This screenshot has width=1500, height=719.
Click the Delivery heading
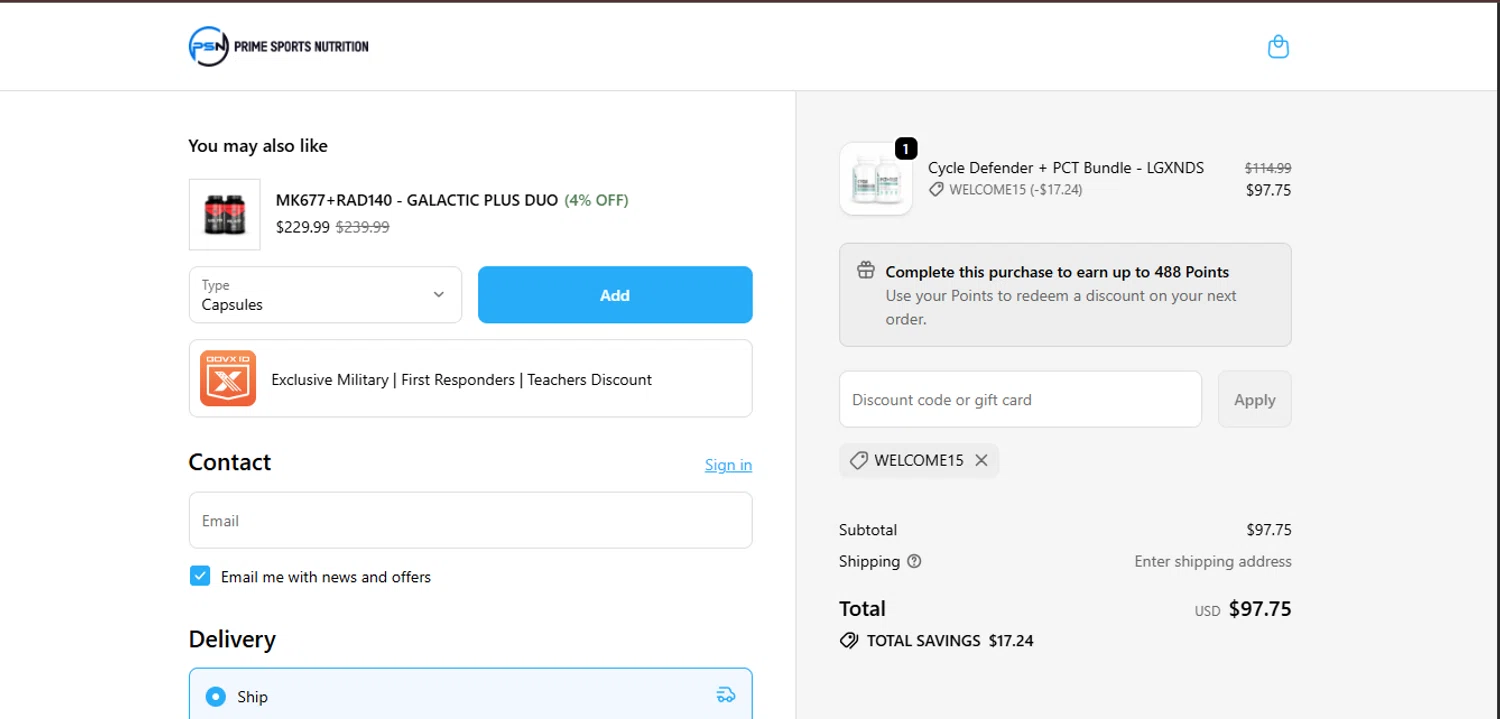click(x=232, y=640)
